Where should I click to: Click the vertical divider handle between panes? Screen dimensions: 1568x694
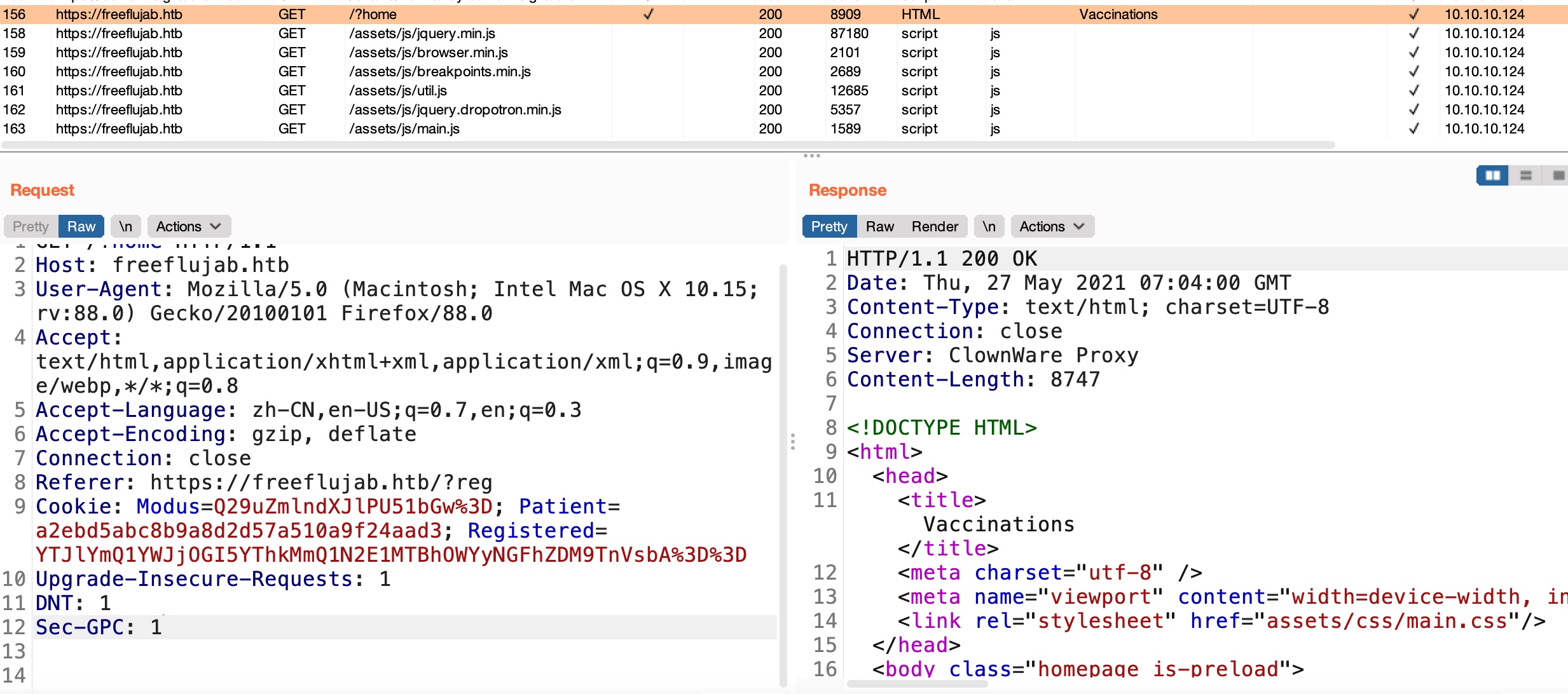[792, 442]
